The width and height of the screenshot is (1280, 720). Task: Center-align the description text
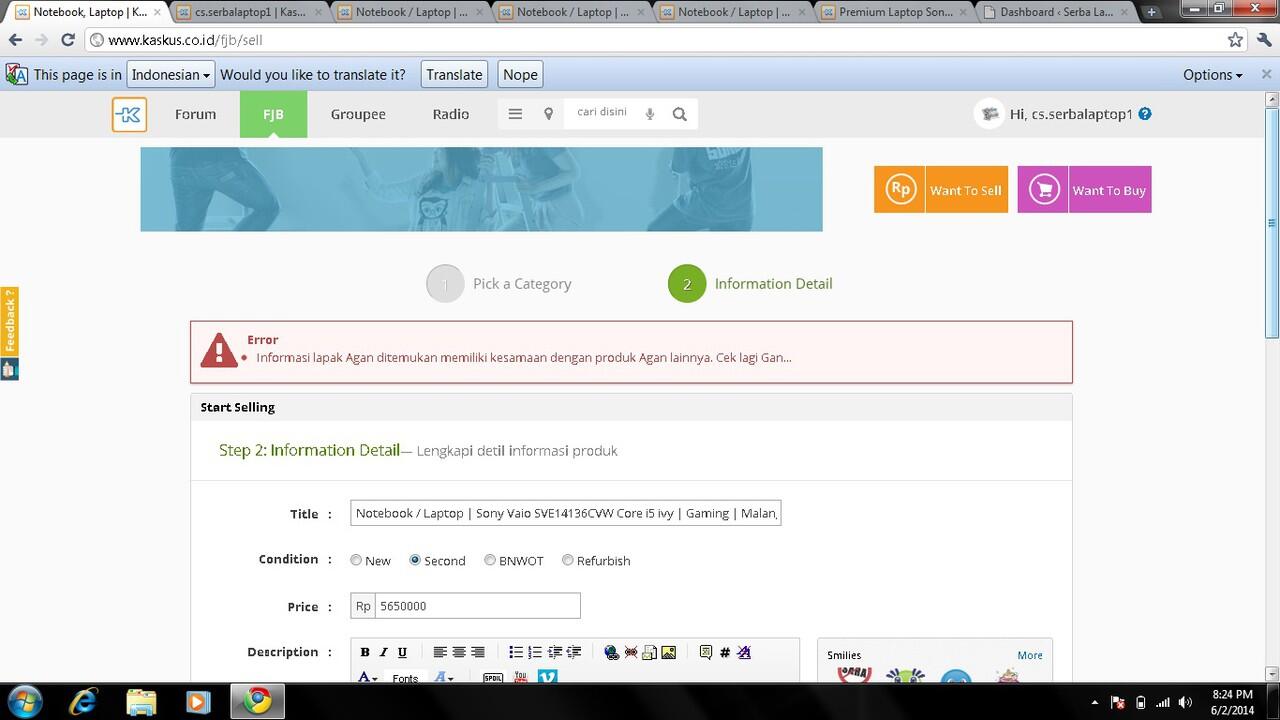point(459,652)
